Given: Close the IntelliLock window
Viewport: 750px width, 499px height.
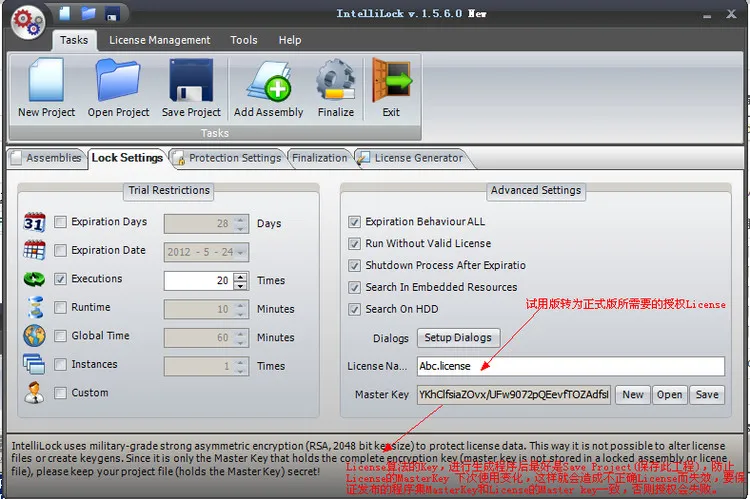Looking at the screenshot, I should (x=731, y=14).
